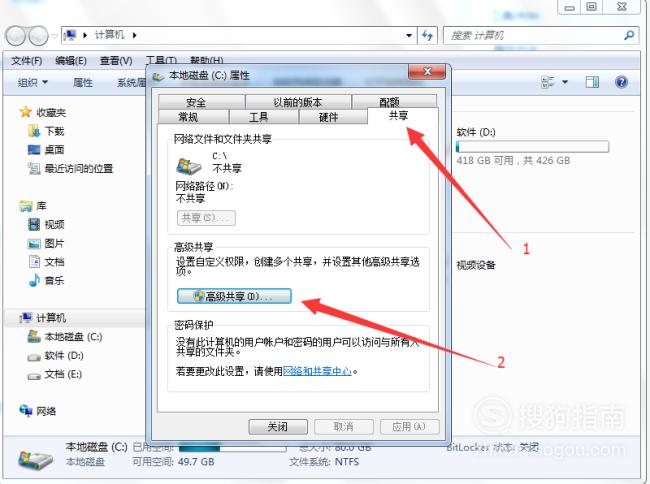Toggle the preview pane icon
The height and width of the screenshot is (484, 650).
tap(592, 82)
